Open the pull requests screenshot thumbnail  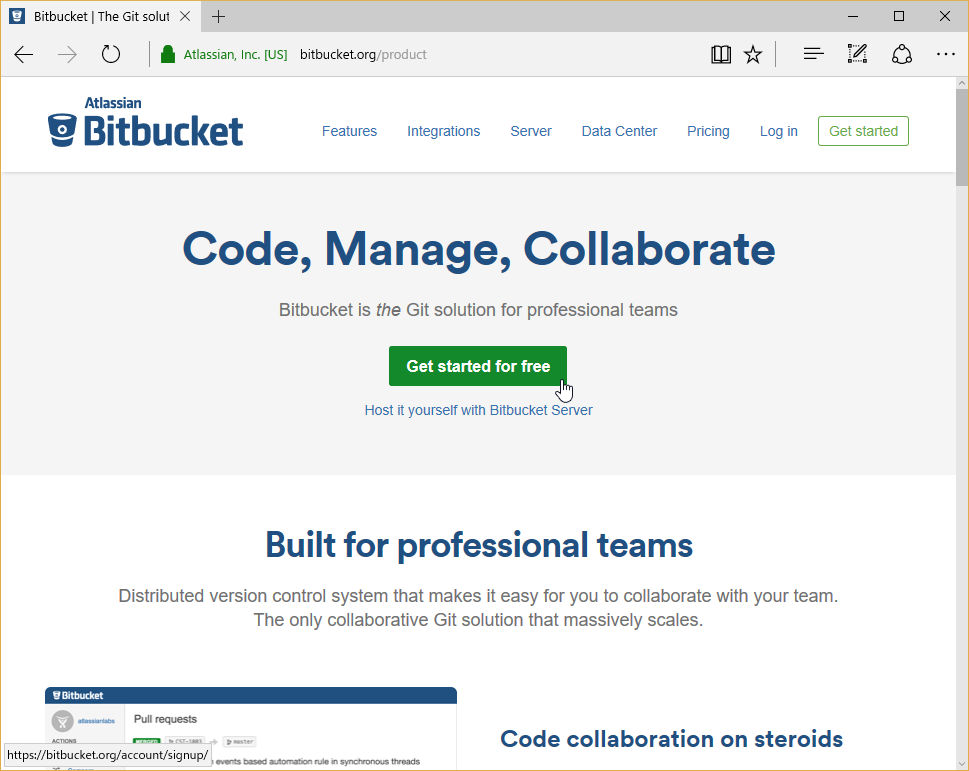pos(251,728)
